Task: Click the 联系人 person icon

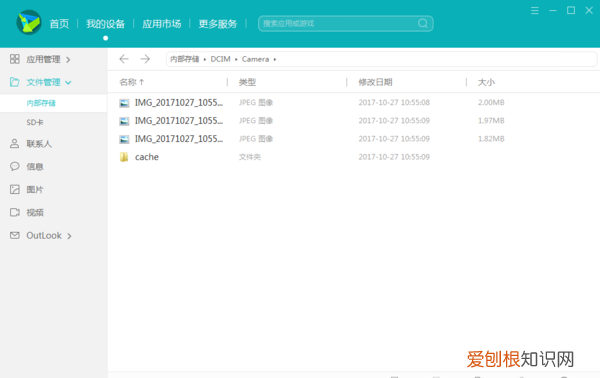Action: point(15,143)
